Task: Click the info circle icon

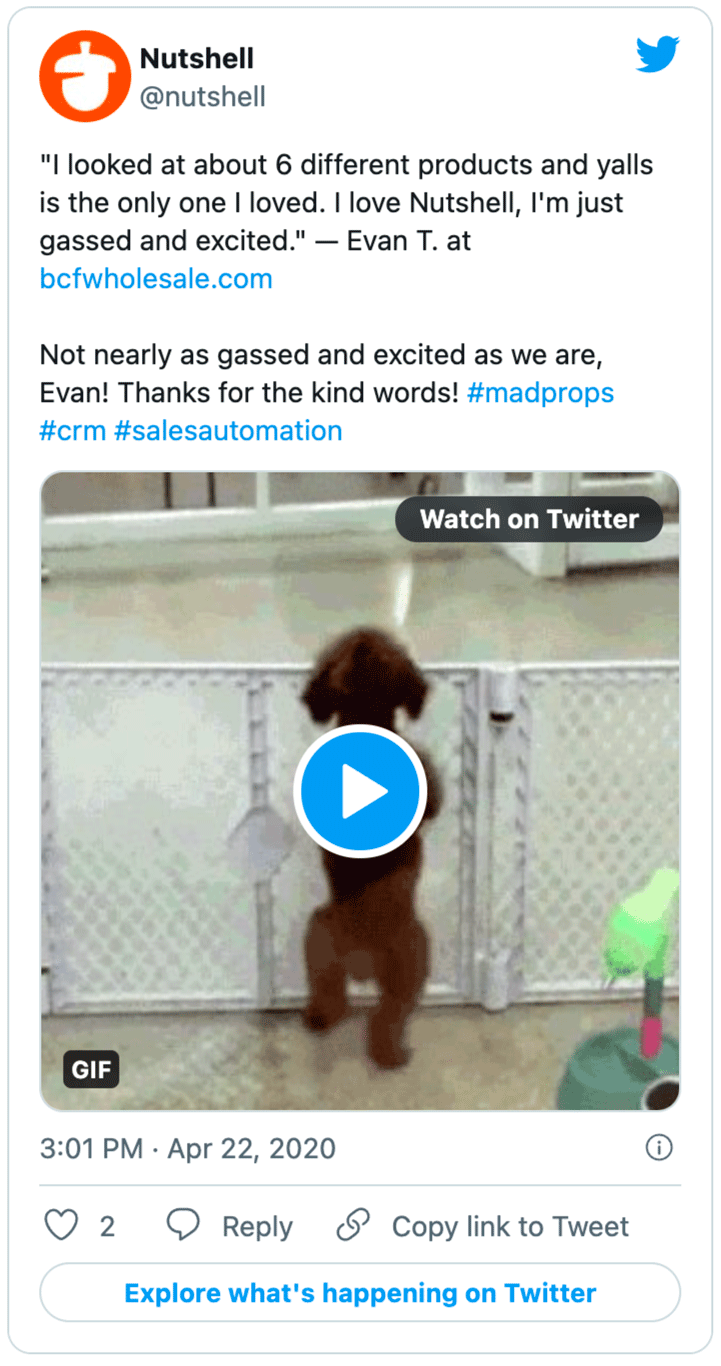Action: (660, 1148)
